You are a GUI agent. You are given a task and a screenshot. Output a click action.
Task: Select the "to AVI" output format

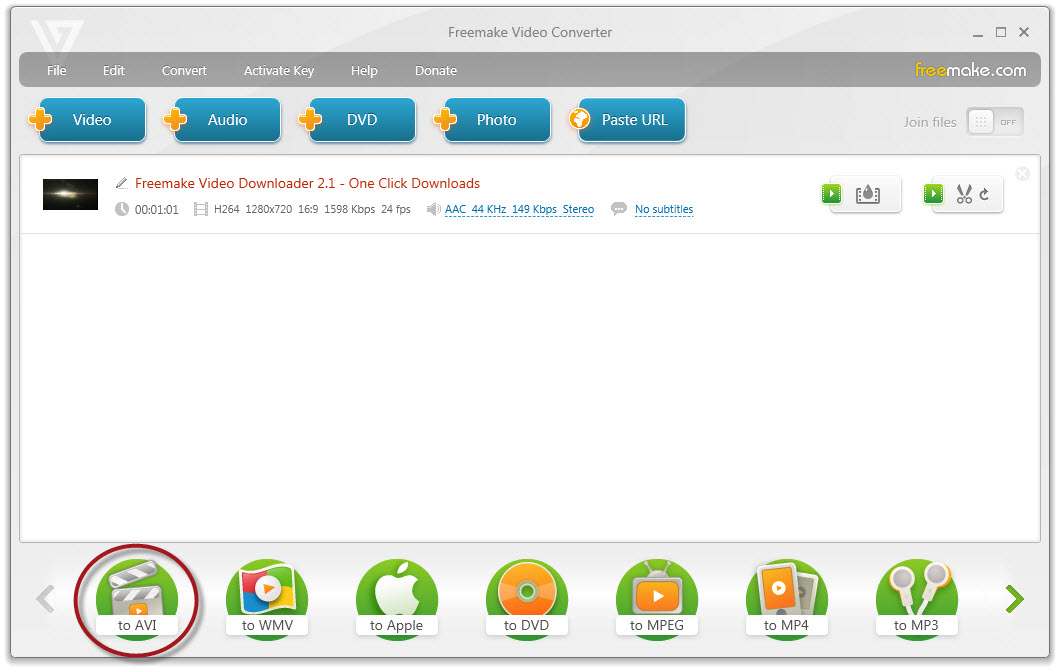tap(136, 597)
